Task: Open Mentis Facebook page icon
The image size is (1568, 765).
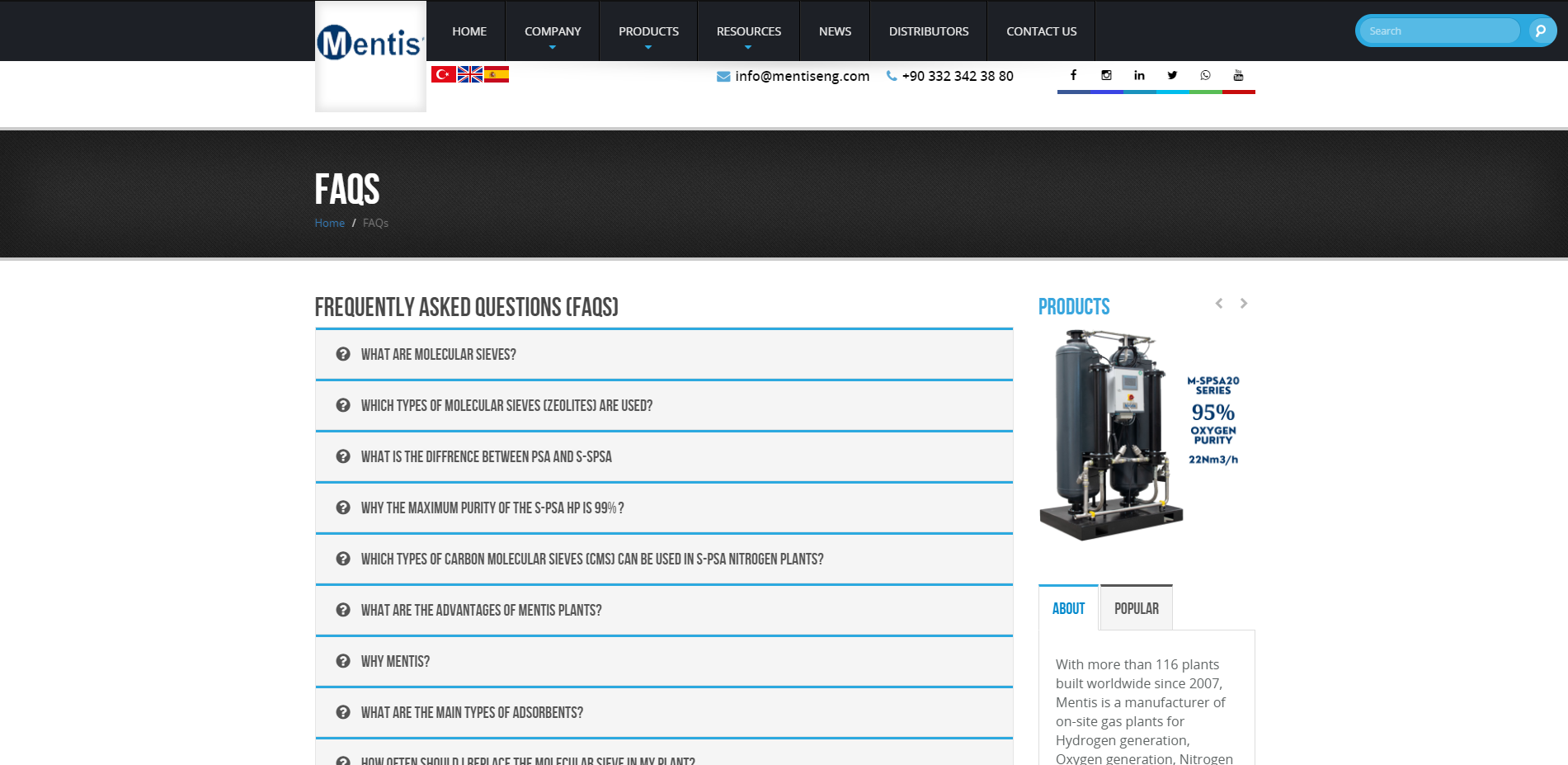Action: 1073,75
